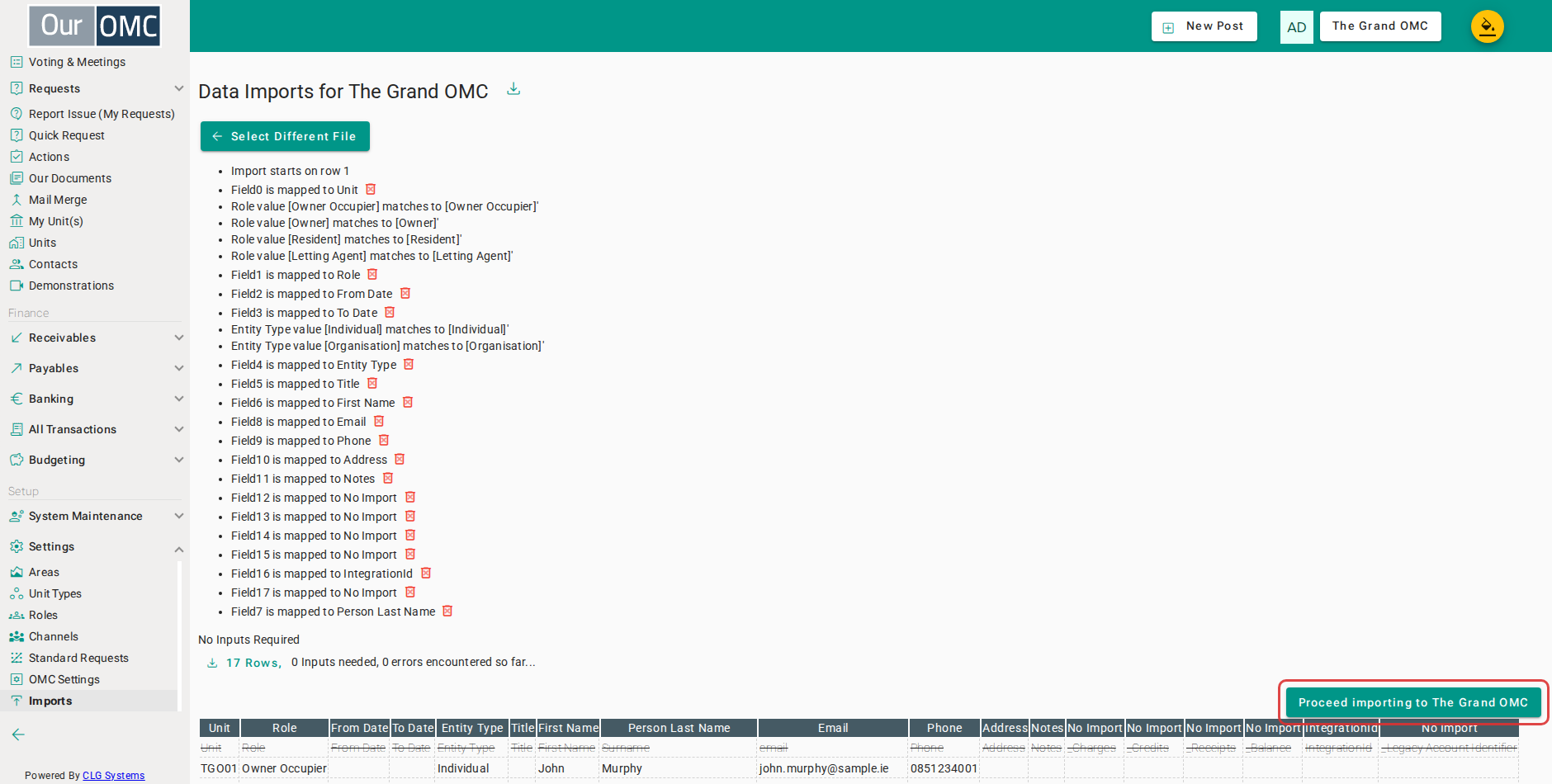This screenshot has width=1552, height=784.
Task: Remove Field4 mapped to Entity Type mapping
Action: pos(409,364)
